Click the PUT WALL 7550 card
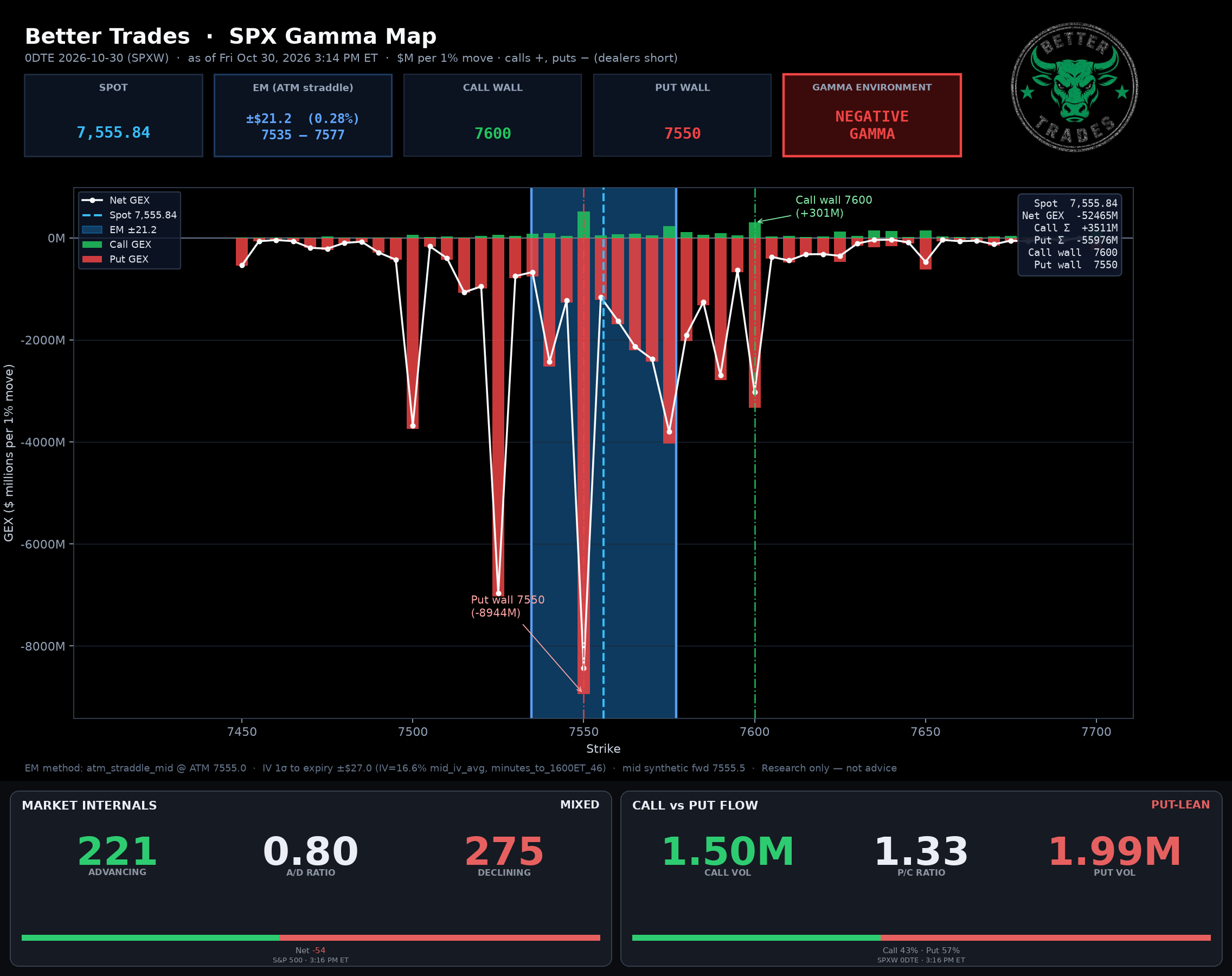 [x=682, y=115]
